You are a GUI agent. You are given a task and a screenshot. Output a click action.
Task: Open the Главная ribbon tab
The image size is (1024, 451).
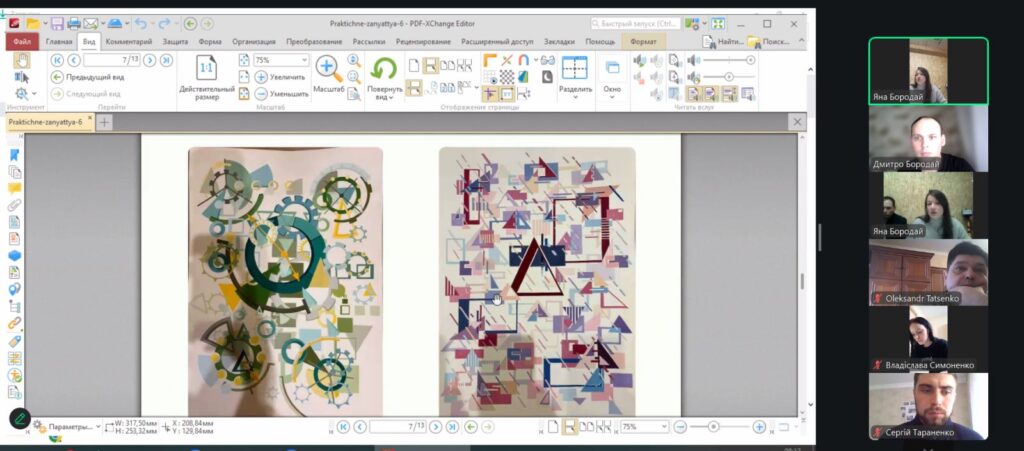[59, 42]
